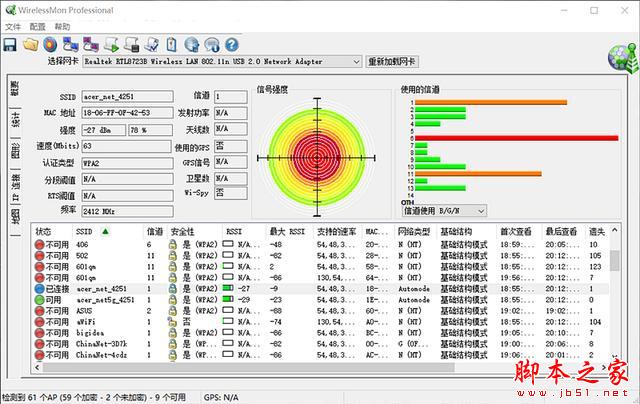Click the start logging green play icon

(x=111, y=44)
